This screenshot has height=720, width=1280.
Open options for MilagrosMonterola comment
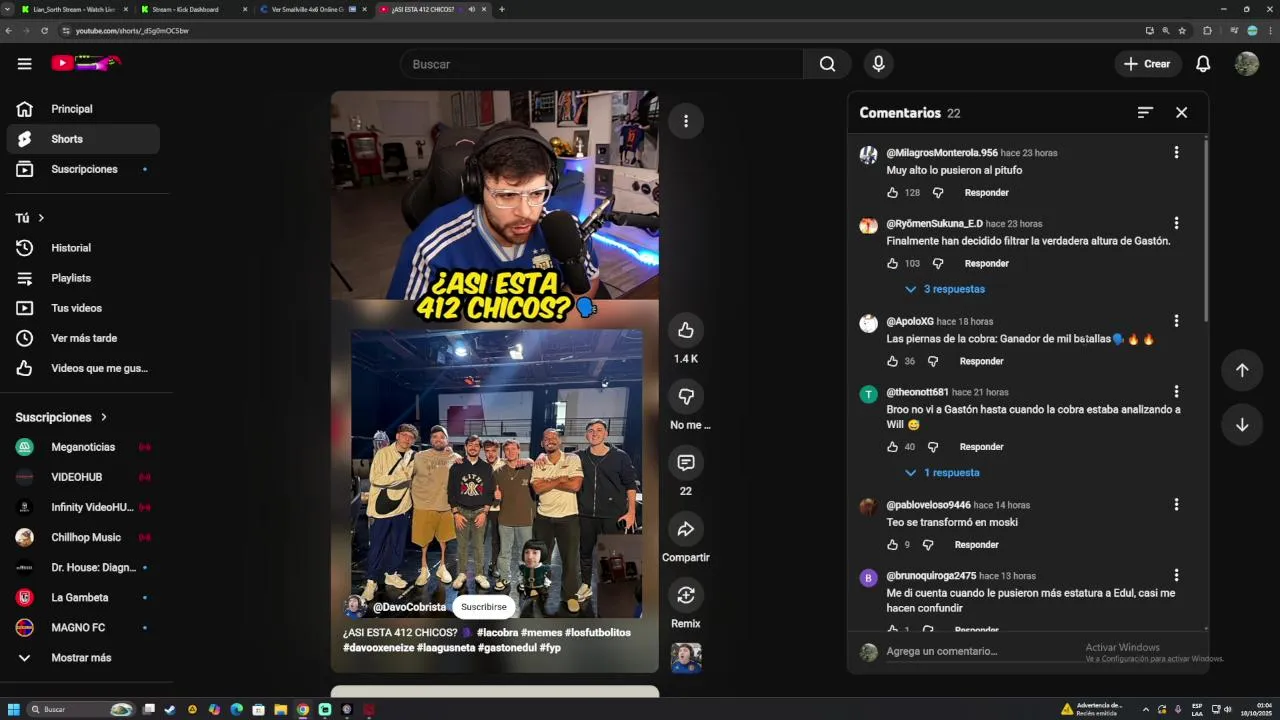pos(1176,152)
